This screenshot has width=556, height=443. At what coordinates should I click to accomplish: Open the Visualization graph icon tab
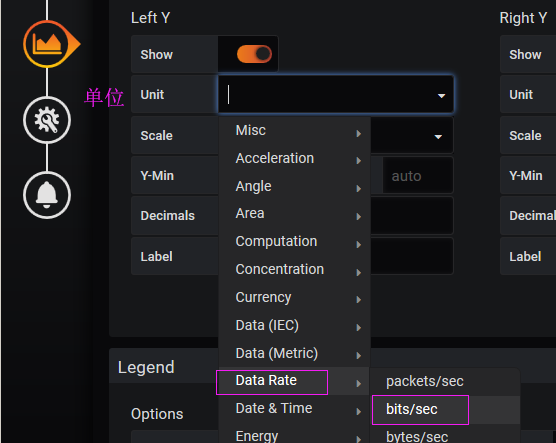[47, 44]
